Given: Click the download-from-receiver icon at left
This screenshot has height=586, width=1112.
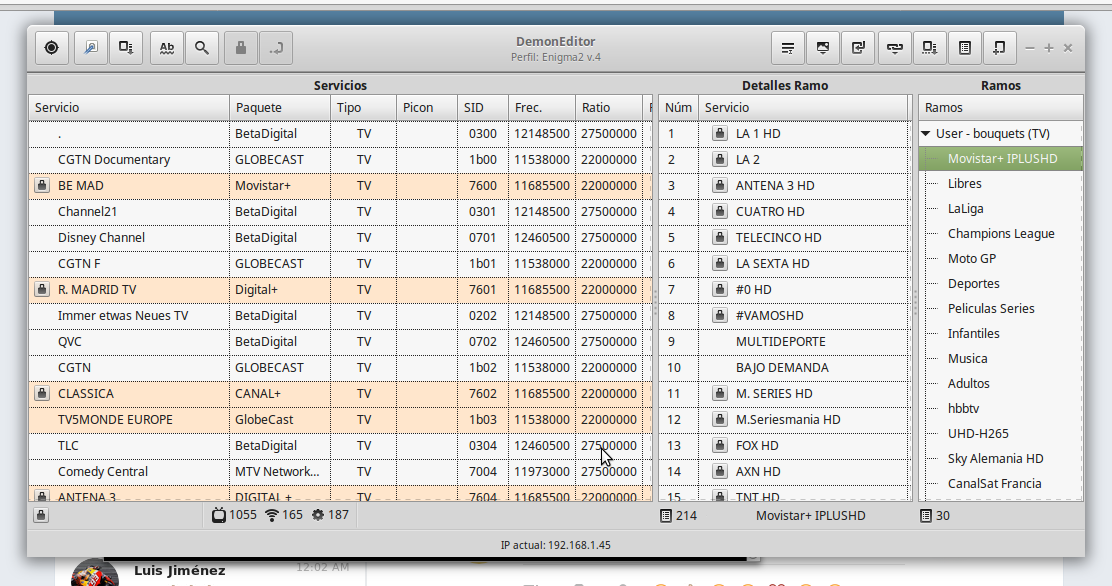Looking at the screenshot, I should coord(126,48).
